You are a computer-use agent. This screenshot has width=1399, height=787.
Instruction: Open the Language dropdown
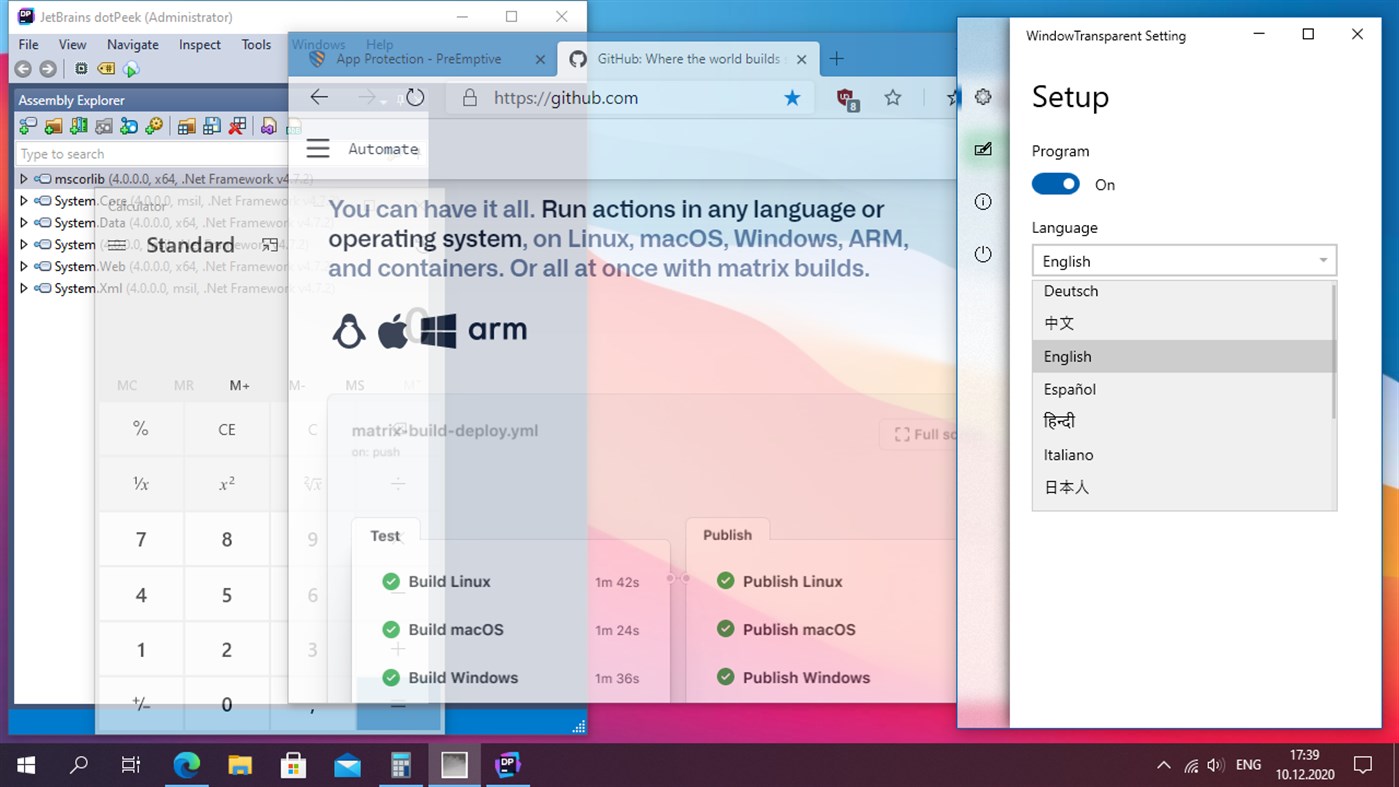1183,260
